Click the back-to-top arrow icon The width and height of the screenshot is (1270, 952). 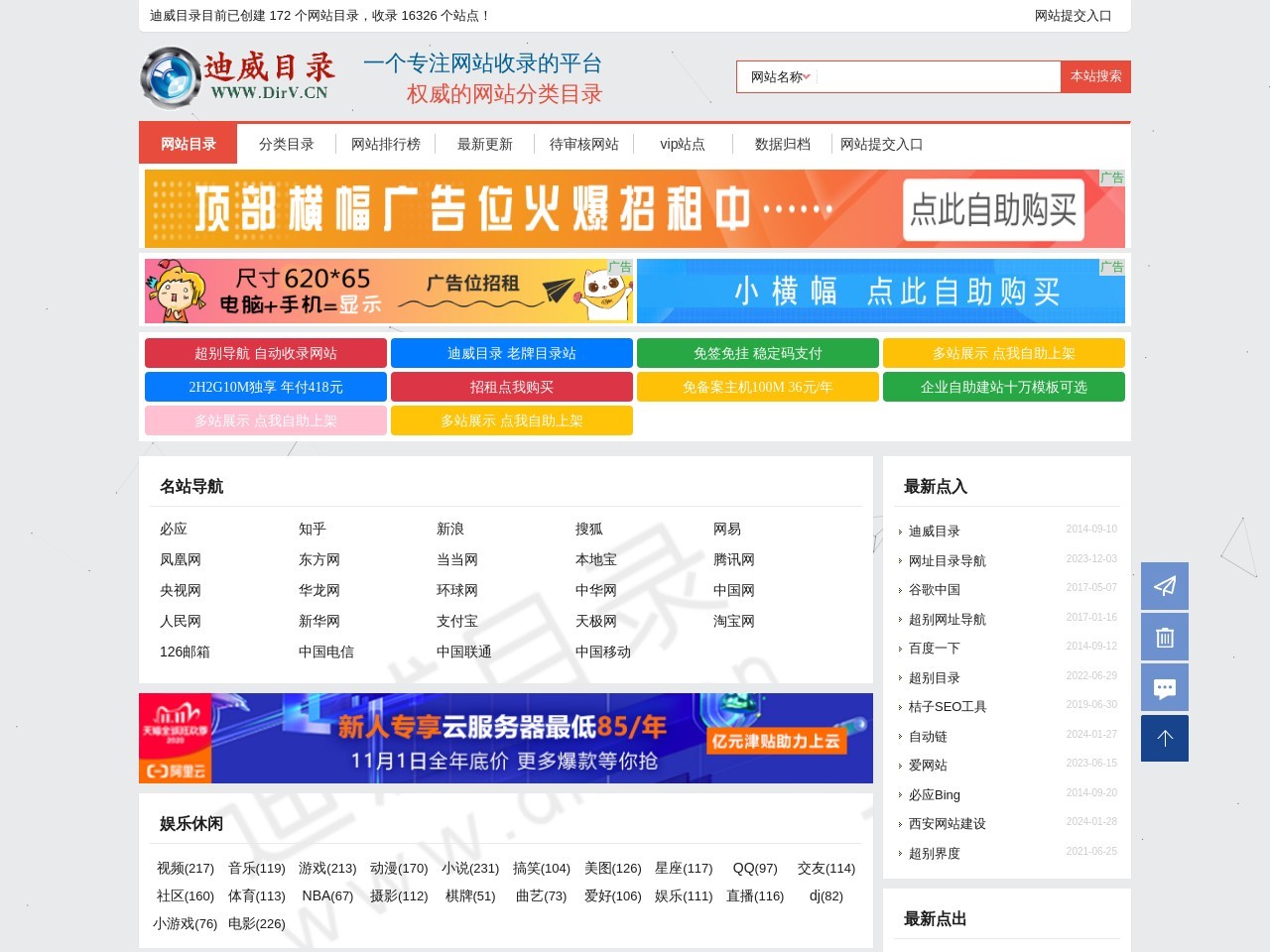click(x=1164, y=738)
